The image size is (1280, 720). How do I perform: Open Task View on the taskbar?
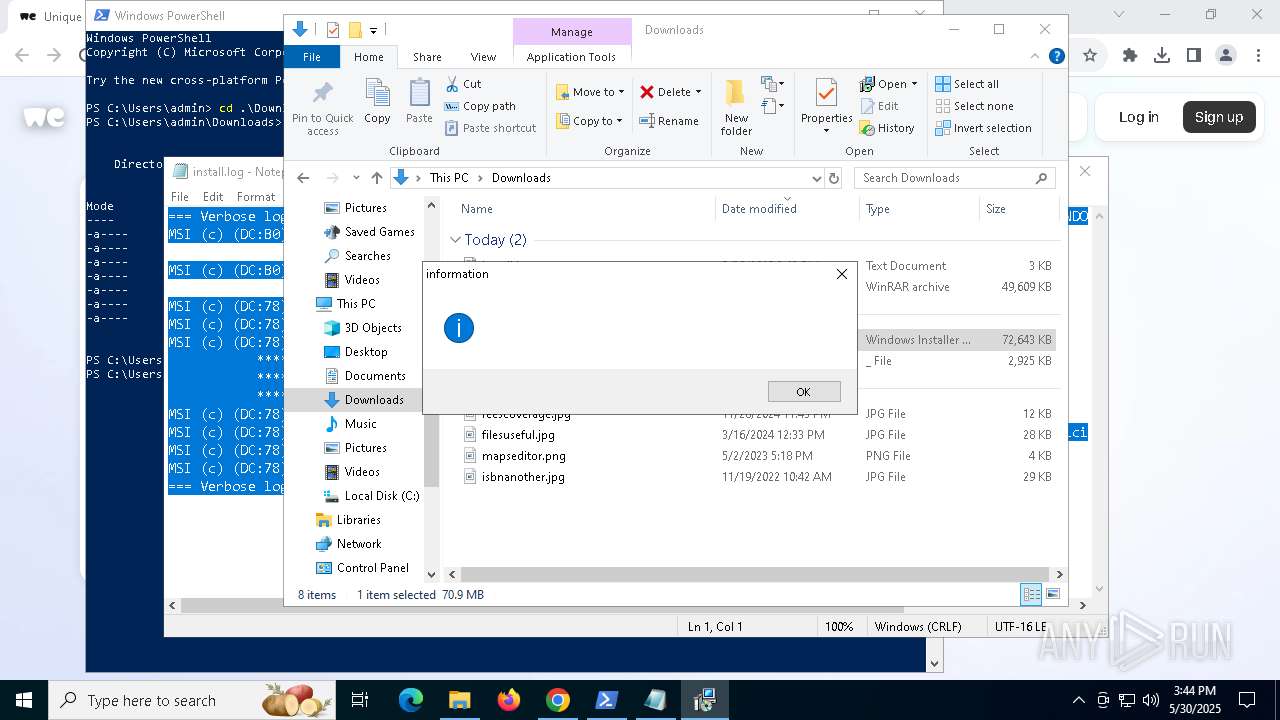click(x=360, y=700)
